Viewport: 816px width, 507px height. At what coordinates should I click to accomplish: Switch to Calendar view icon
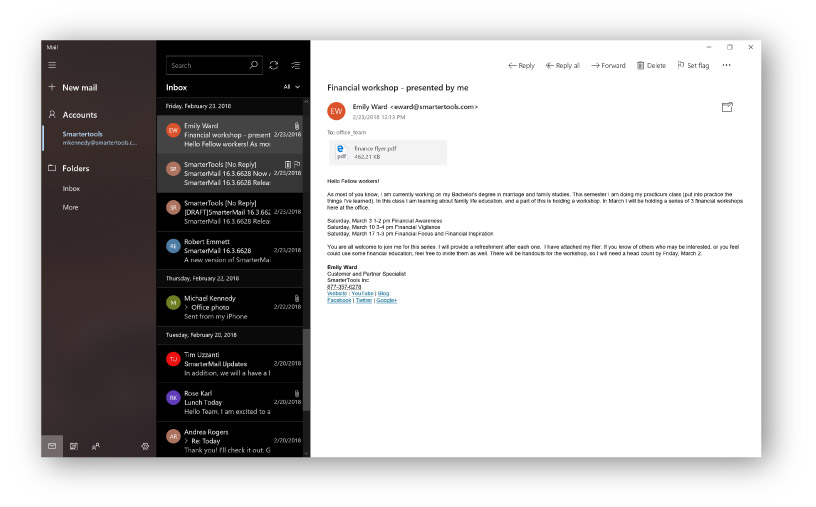74,446
